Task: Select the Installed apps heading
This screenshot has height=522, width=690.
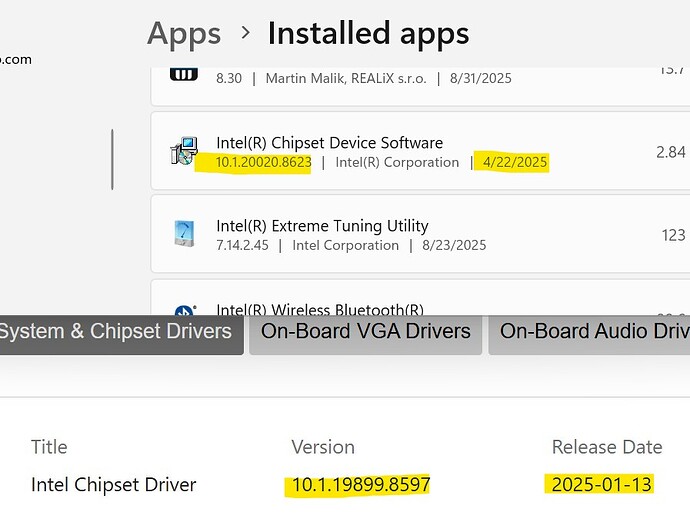Action: tap(368, 33)
